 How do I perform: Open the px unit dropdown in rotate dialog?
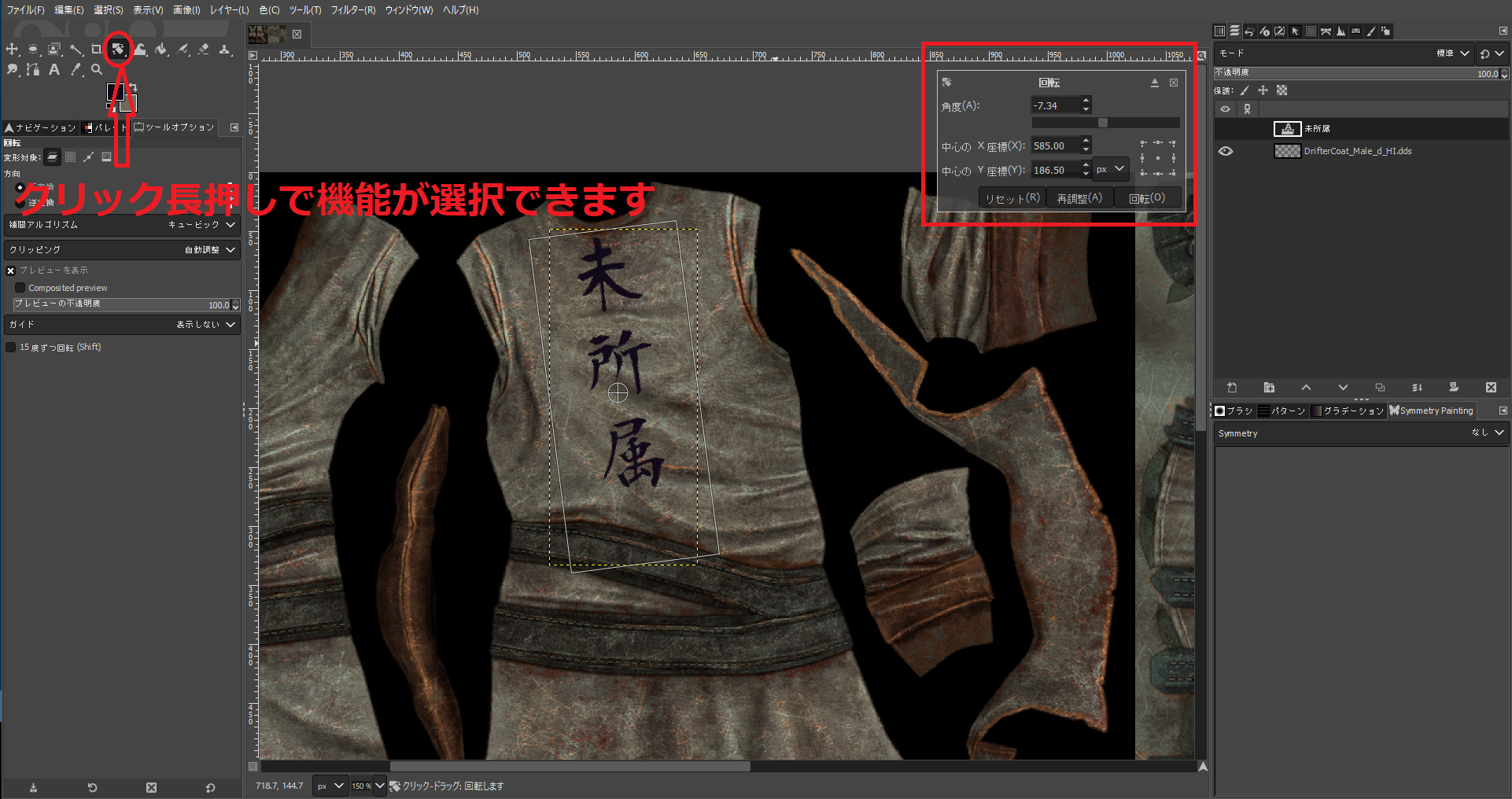click(x=1111, y=169)
